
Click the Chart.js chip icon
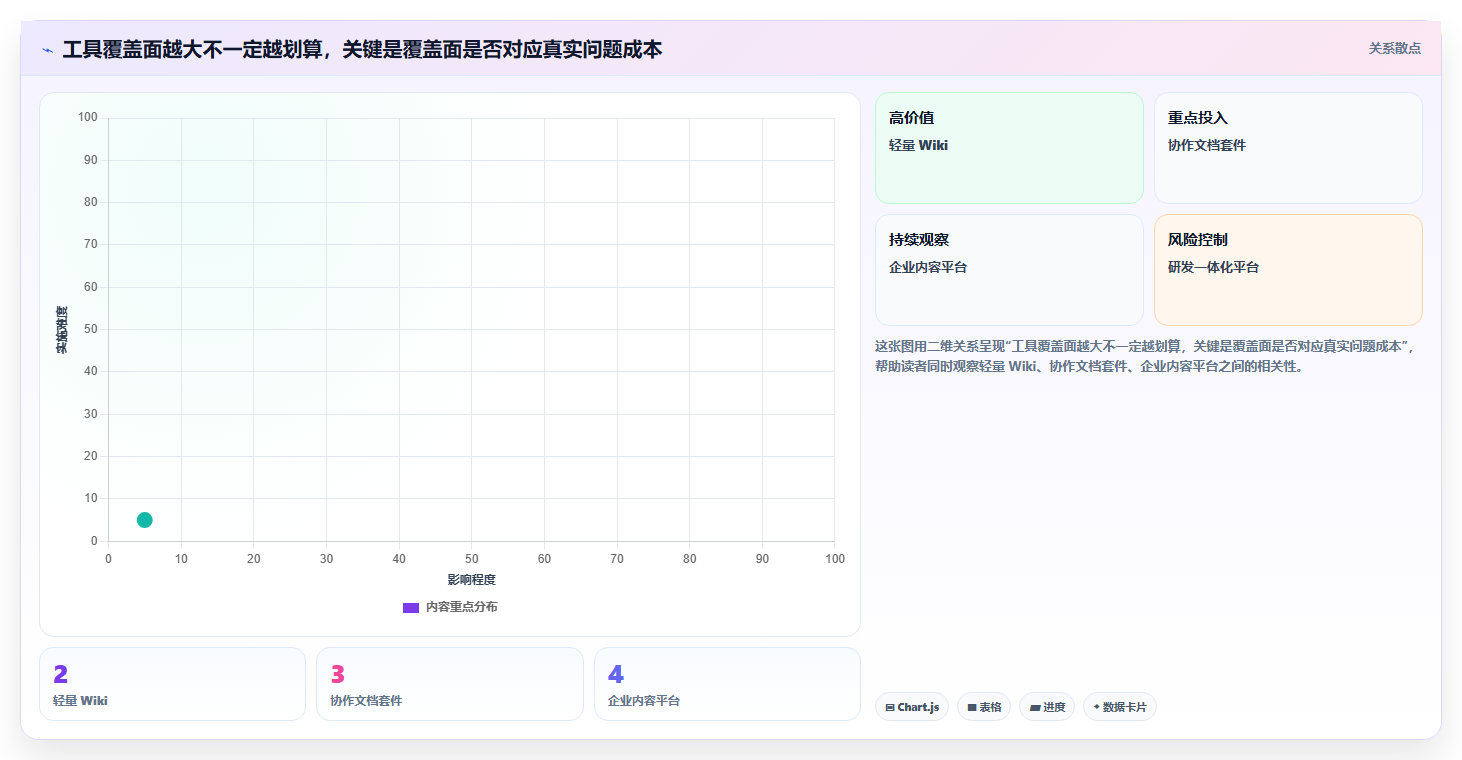tap(890, 707)
